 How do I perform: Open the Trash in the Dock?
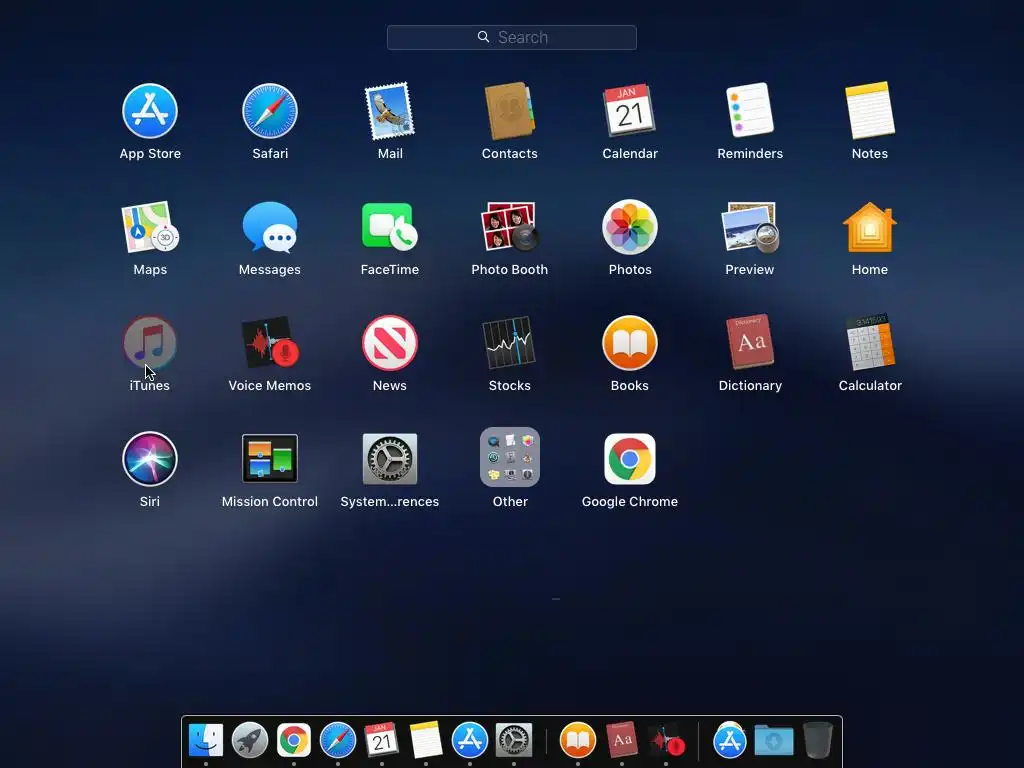point(818,741)
